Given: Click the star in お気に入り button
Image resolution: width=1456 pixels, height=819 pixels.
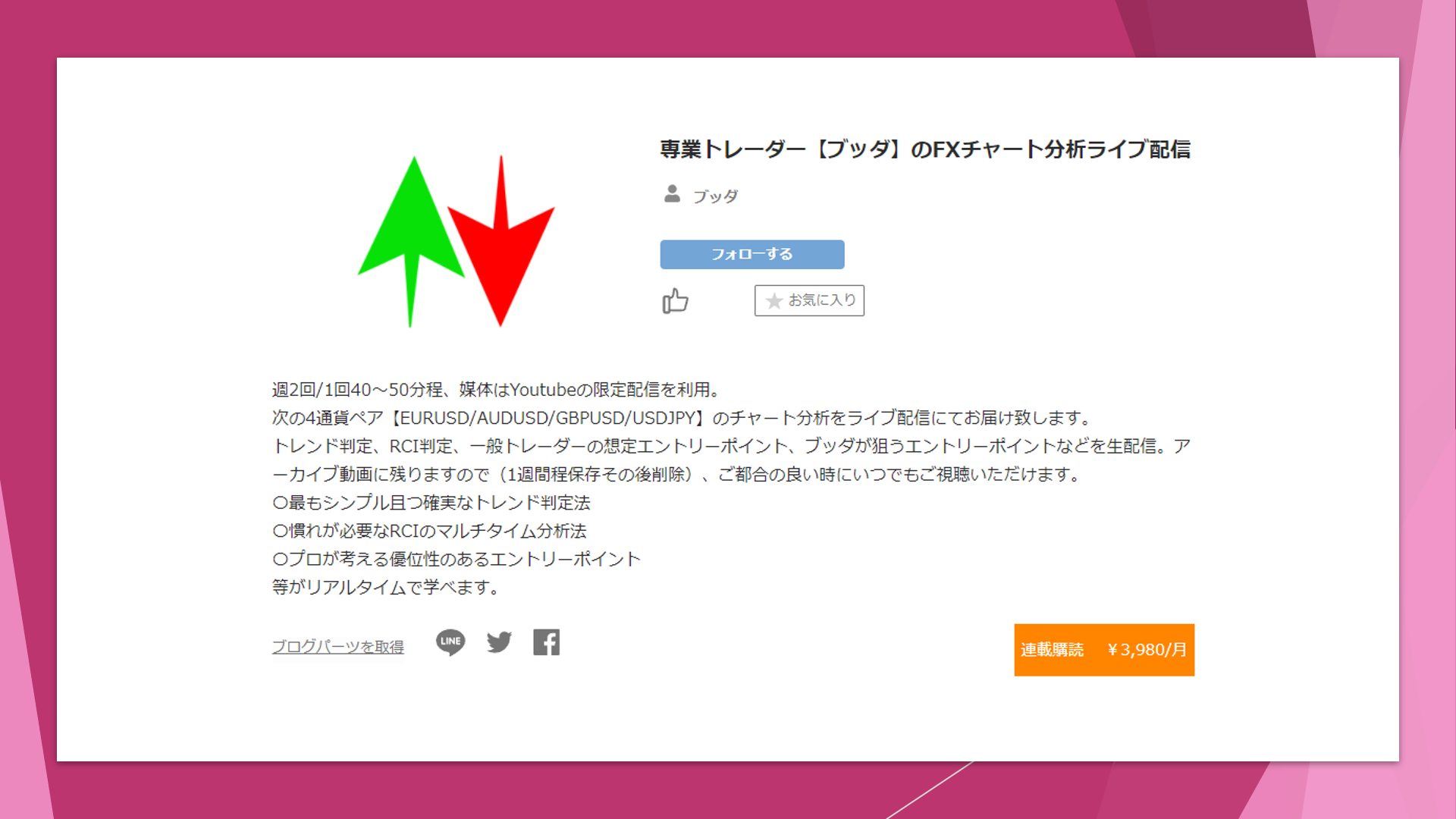Looking at the screenshot, I should click(773, 301).
